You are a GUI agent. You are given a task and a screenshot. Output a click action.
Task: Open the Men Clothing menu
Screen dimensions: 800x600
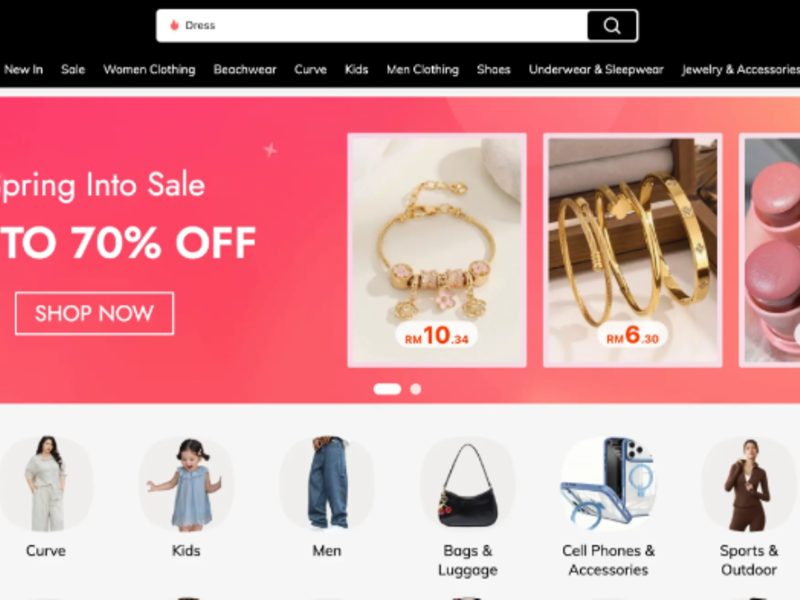(x=422, y=69)
